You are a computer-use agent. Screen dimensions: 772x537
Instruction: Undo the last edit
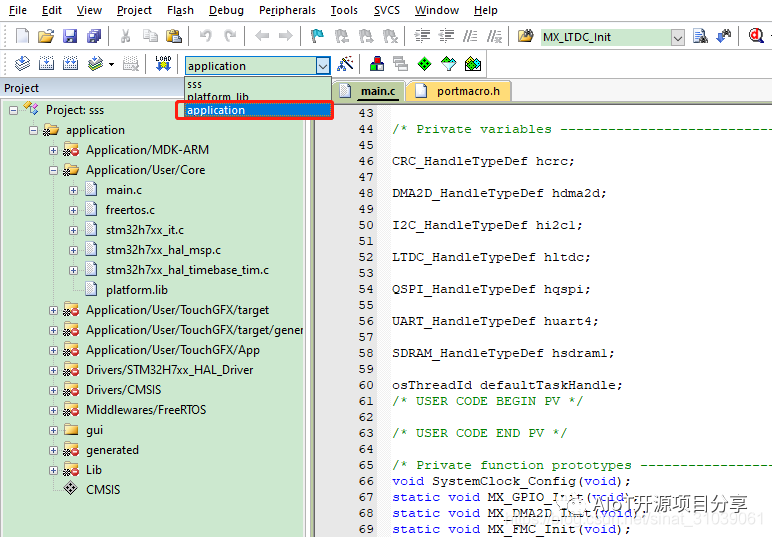coord(206,36)
